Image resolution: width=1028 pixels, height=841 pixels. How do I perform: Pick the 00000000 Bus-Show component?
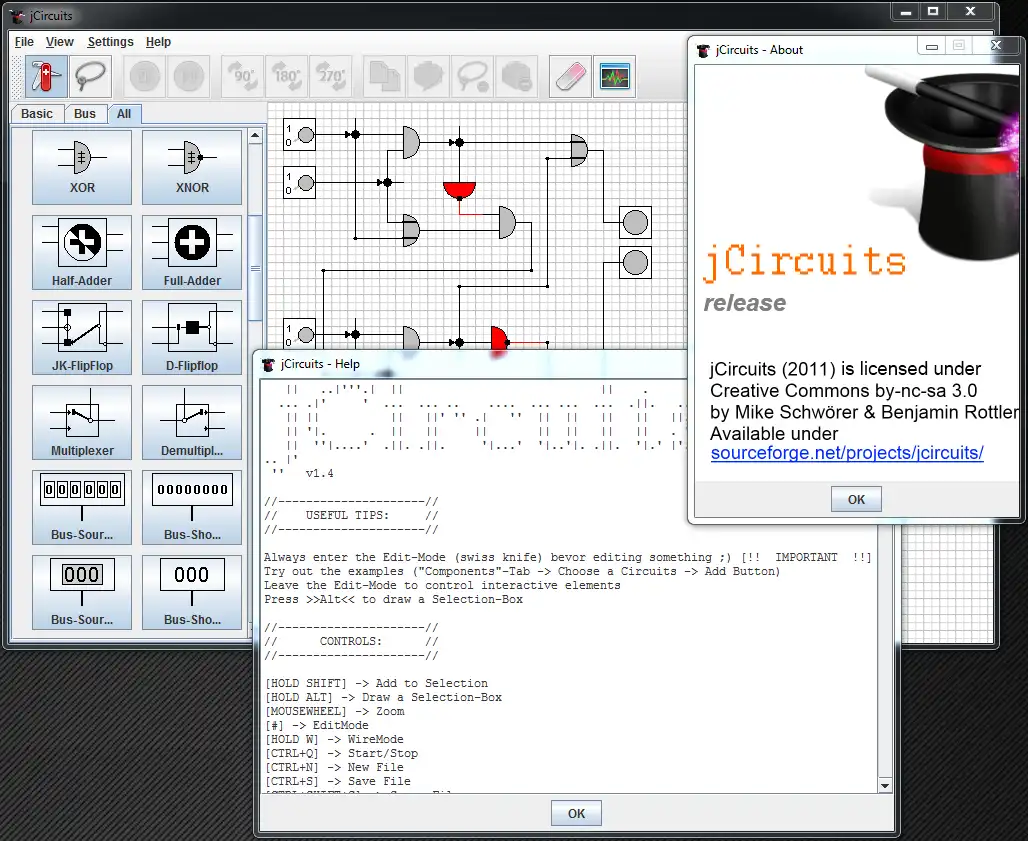click(x=192, y=507)
